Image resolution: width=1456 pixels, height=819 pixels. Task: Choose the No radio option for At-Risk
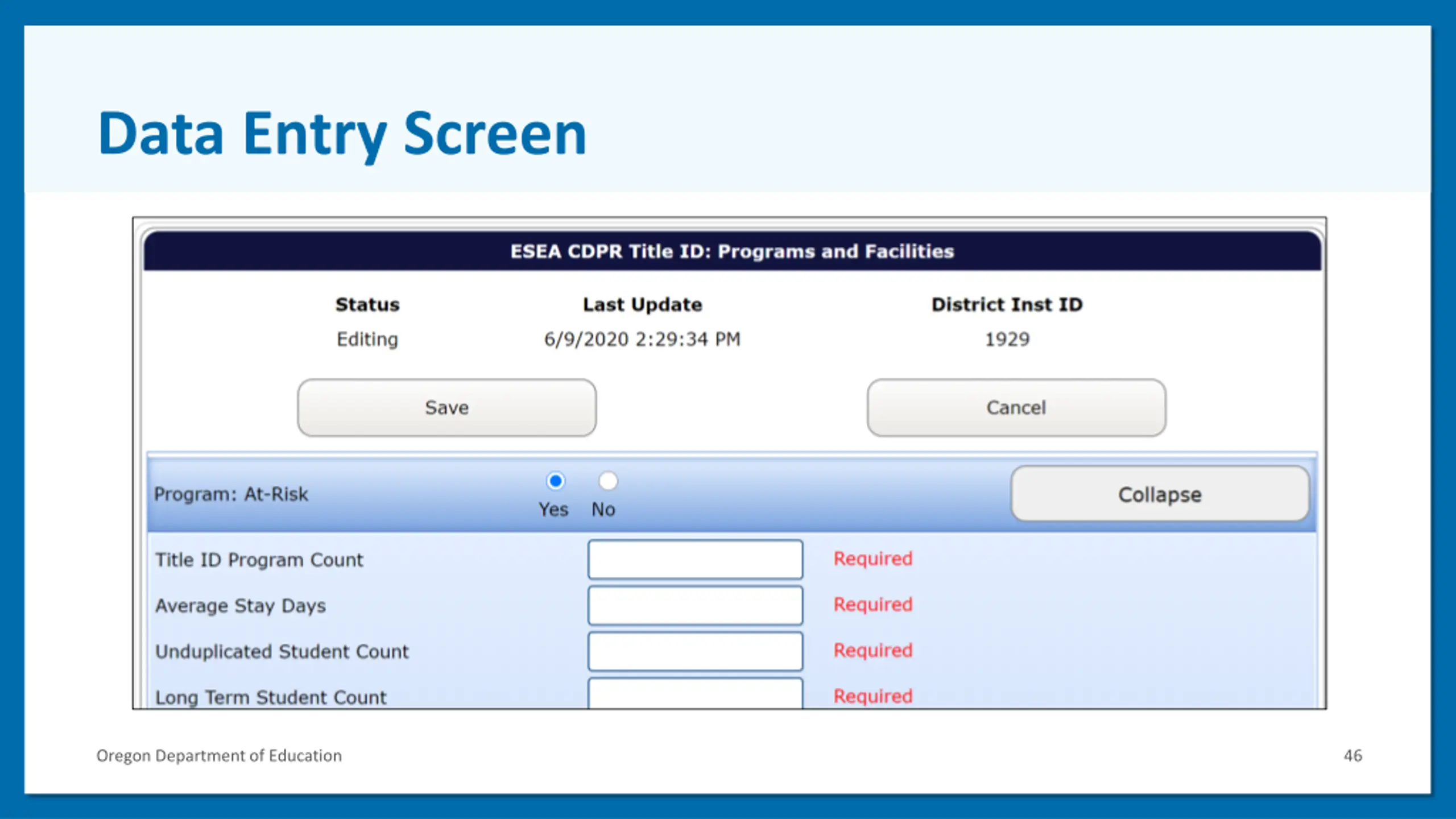607,481
